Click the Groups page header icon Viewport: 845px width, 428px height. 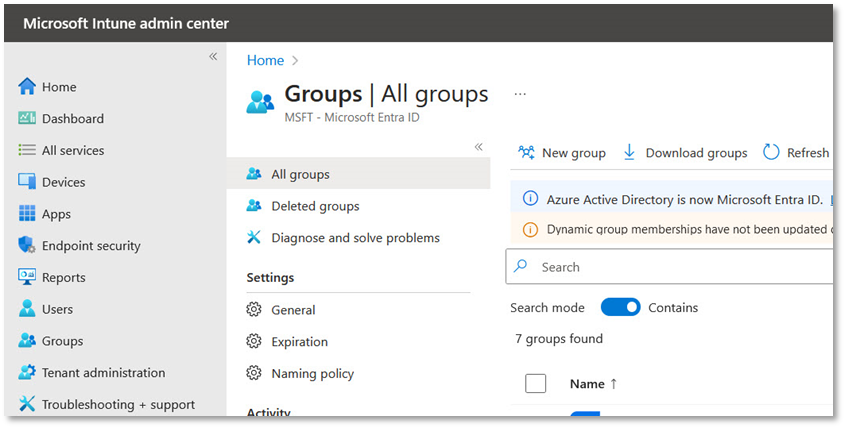click(260, 101)
